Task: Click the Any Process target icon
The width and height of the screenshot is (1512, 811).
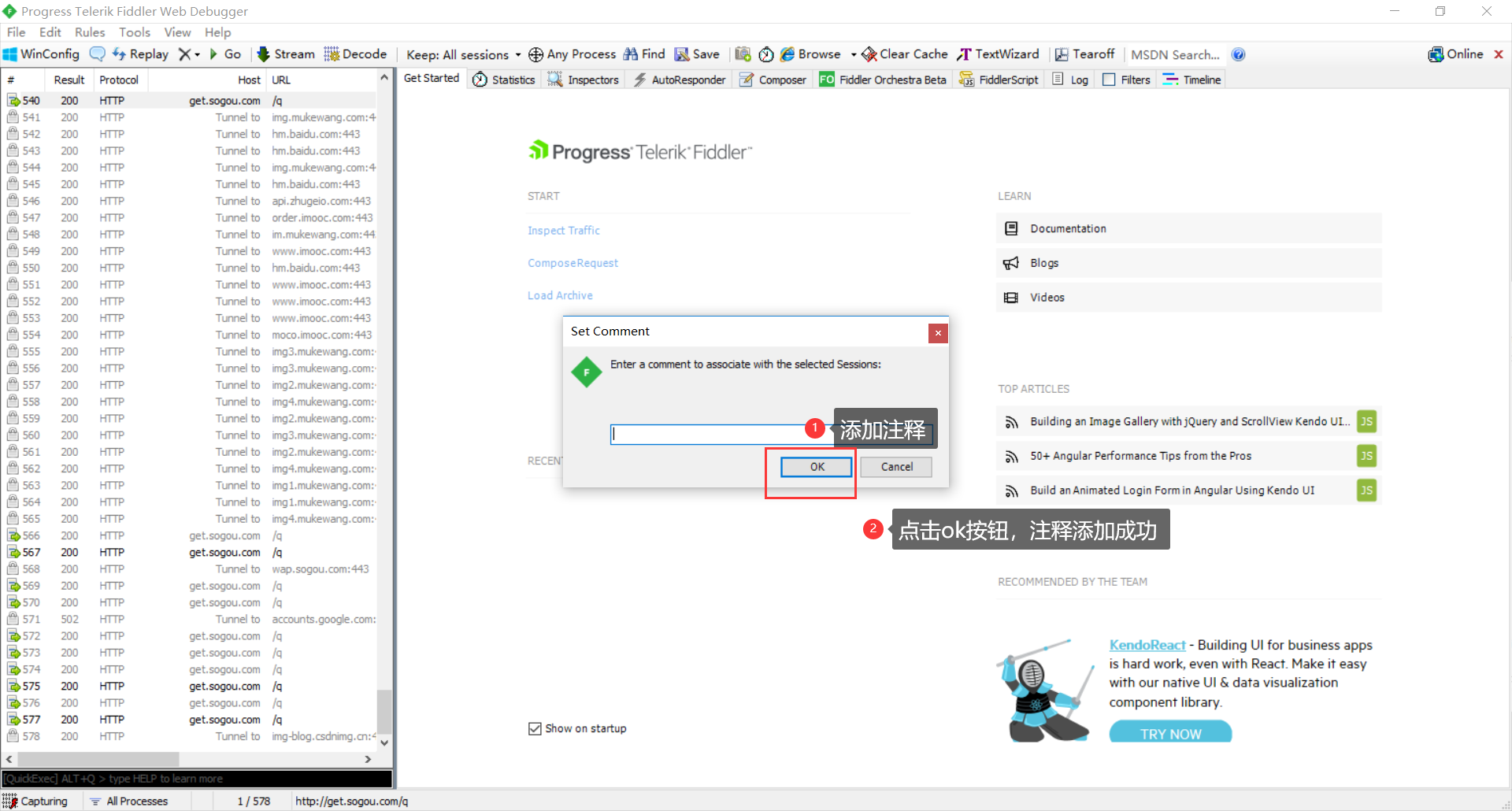Action: coord(535,54)
